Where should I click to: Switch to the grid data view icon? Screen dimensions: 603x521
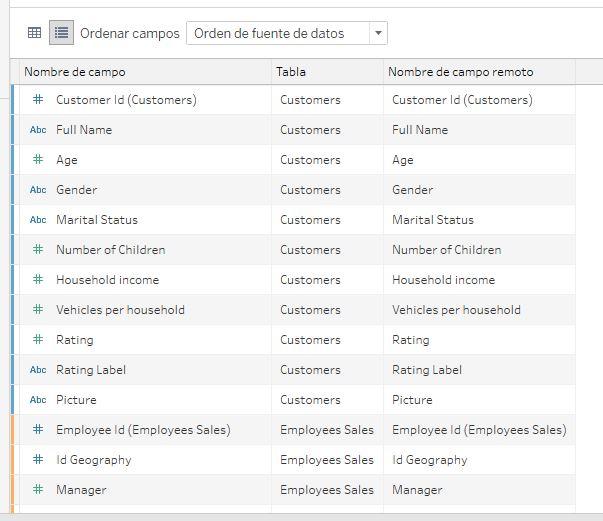pyautogui.click(x=34, y=33)
